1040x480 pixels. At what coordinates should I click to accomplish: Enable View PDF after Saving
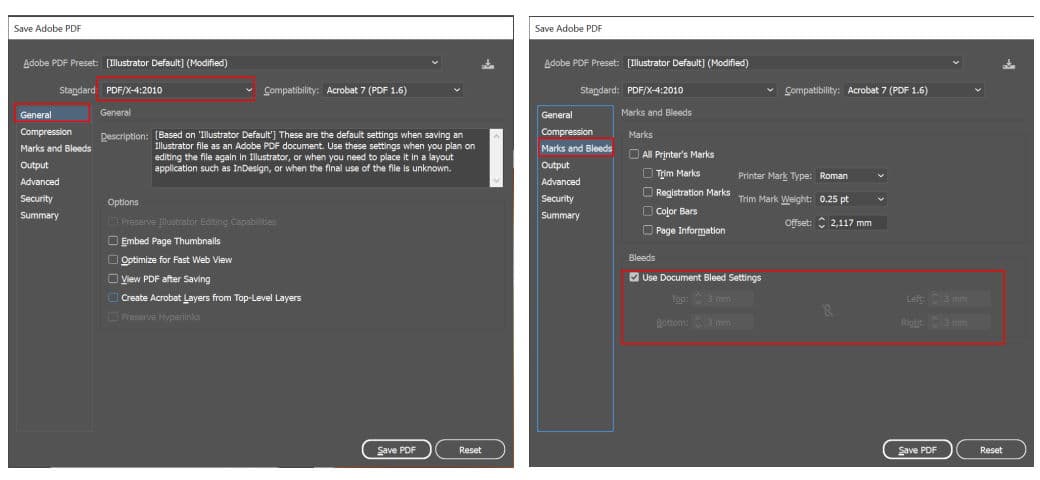(113, 279)
